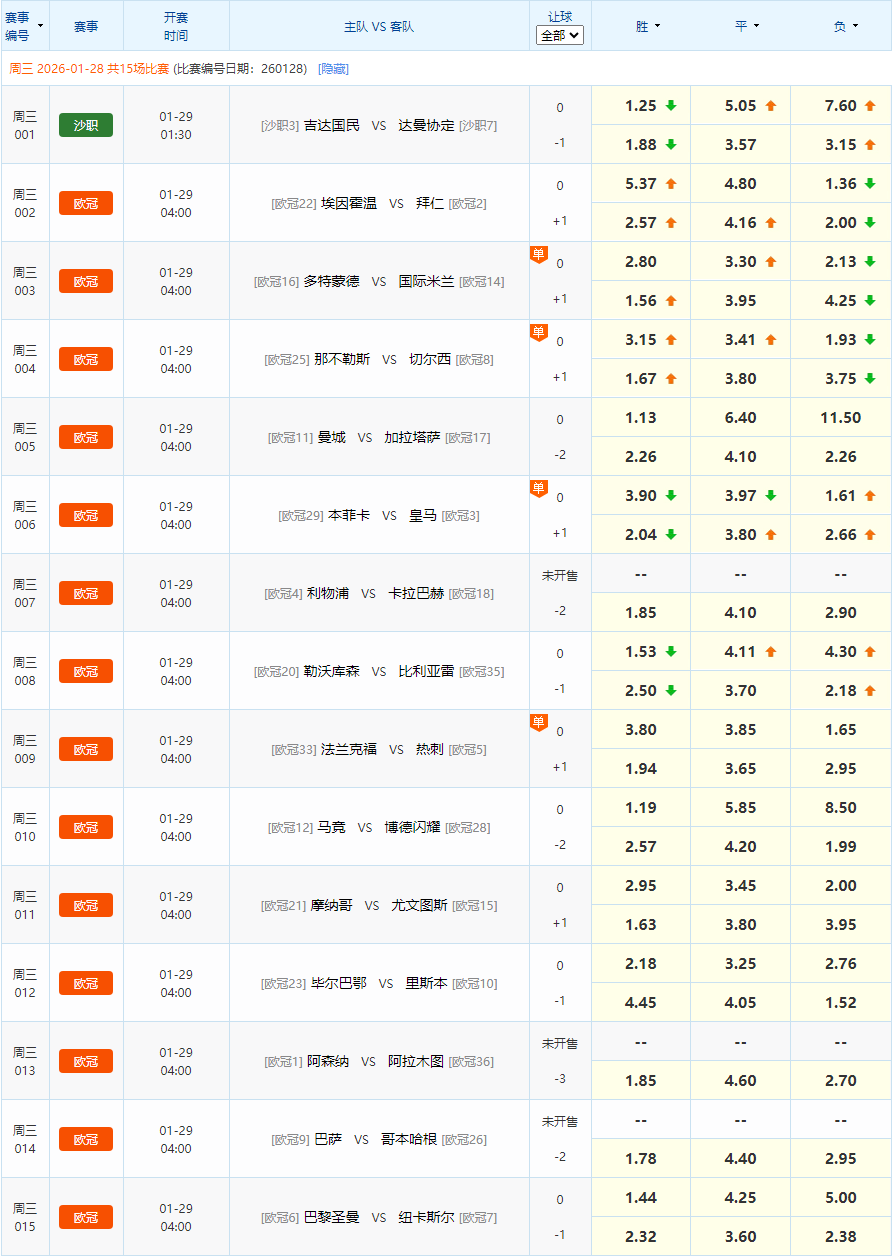The width and height of the screenshot is (892, 1256).
Task: Click the 欧冠 badge on the 巴黎圣曼 row
Action: pyautogui.click(x=86, y=1217)
